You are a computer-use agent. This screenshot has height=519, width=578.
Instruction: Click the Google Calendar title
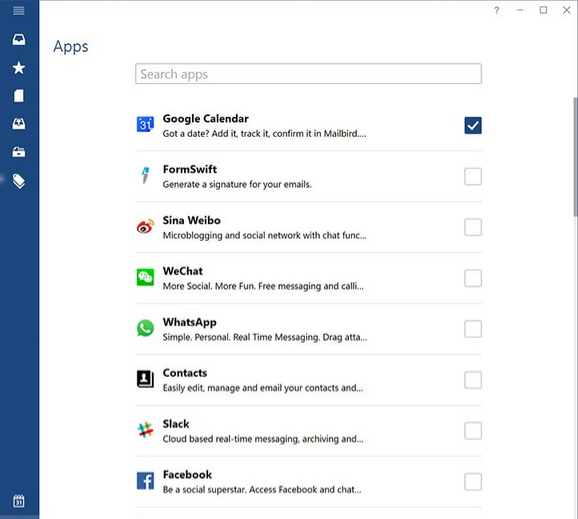click(x=206, y=119)
